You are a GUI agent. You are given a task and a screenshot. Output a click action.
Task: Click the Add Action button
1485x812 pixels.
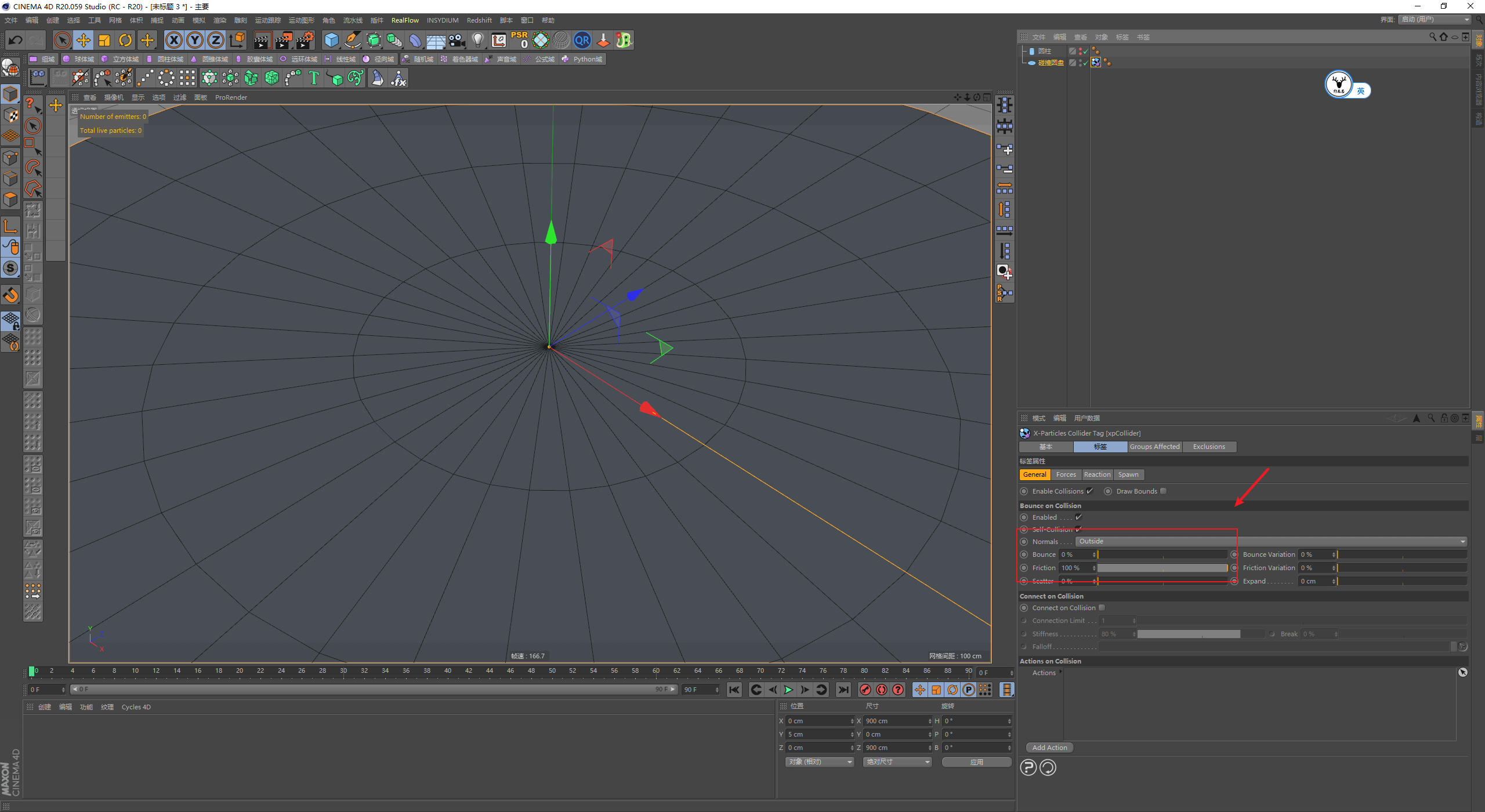point(1049,748)
